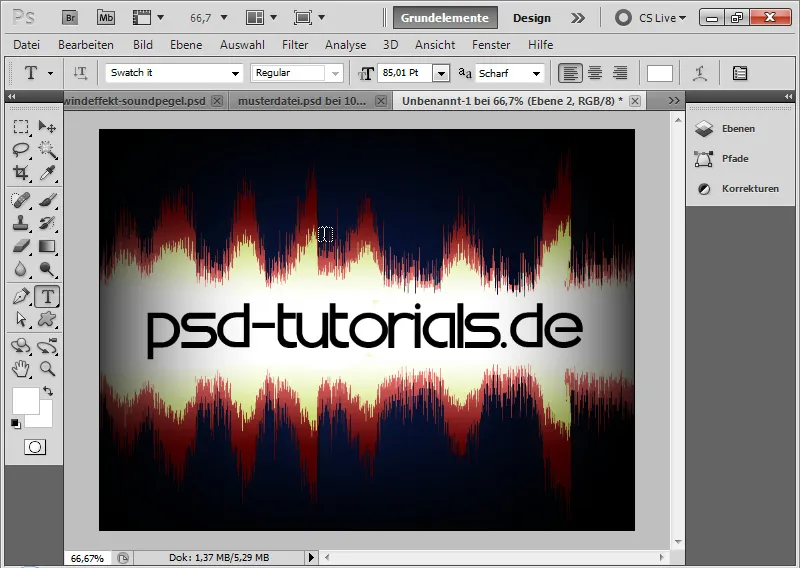Select the 3D Camera Orbit tool
This screenshot has width=800, height=568.
coord(47,346)
